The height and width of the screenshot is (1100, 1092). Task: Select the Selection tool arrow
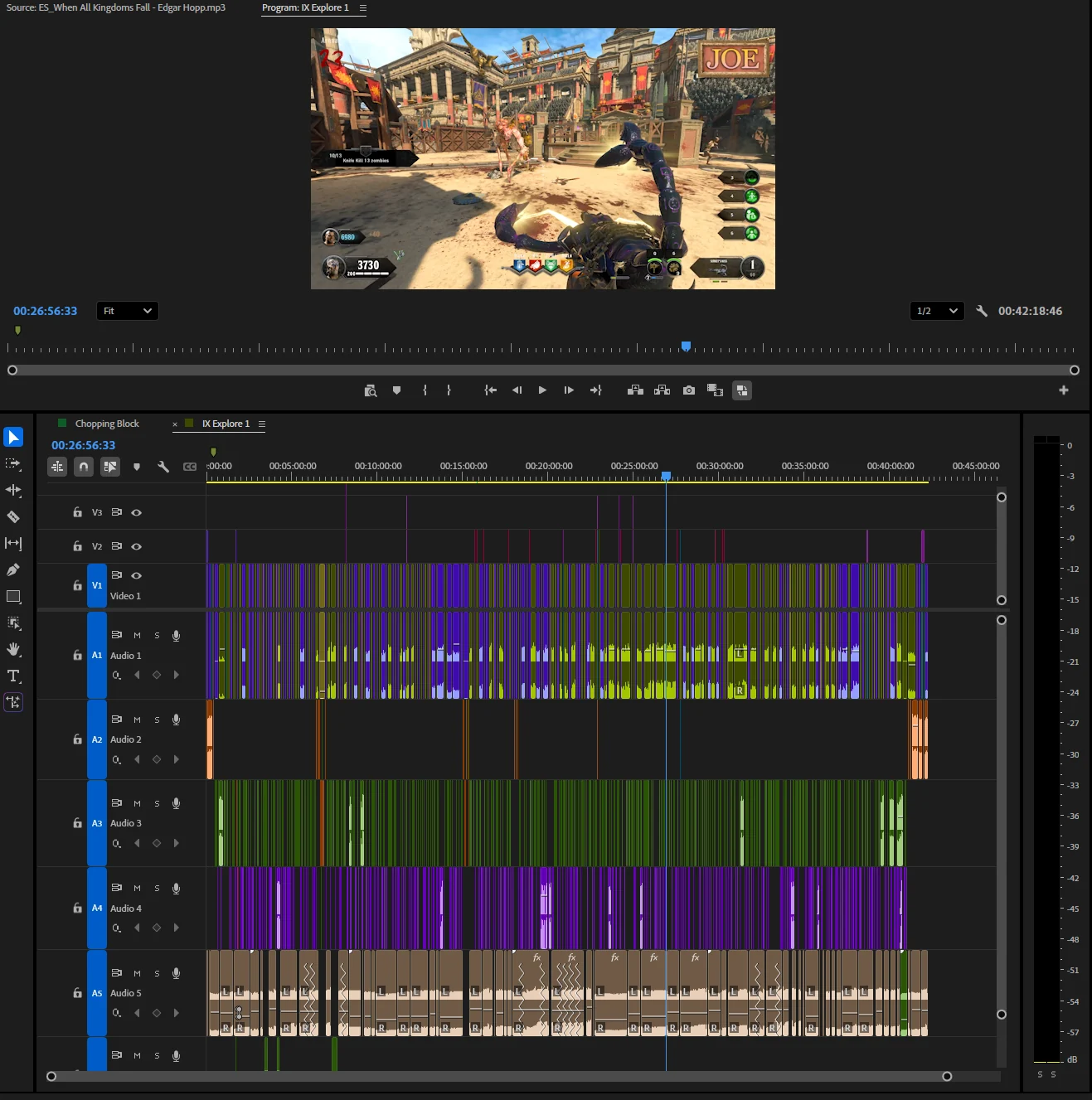[x=13, y=437]
